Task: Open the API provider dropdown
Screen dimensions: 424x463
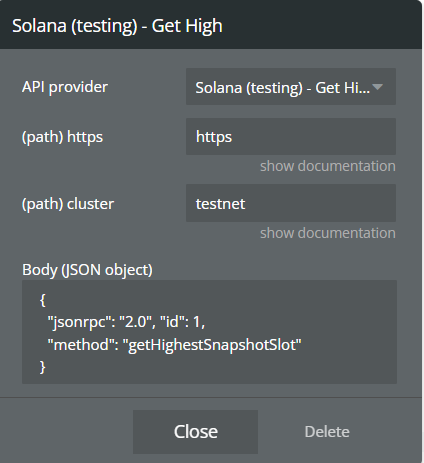Action: coord(291,87)
